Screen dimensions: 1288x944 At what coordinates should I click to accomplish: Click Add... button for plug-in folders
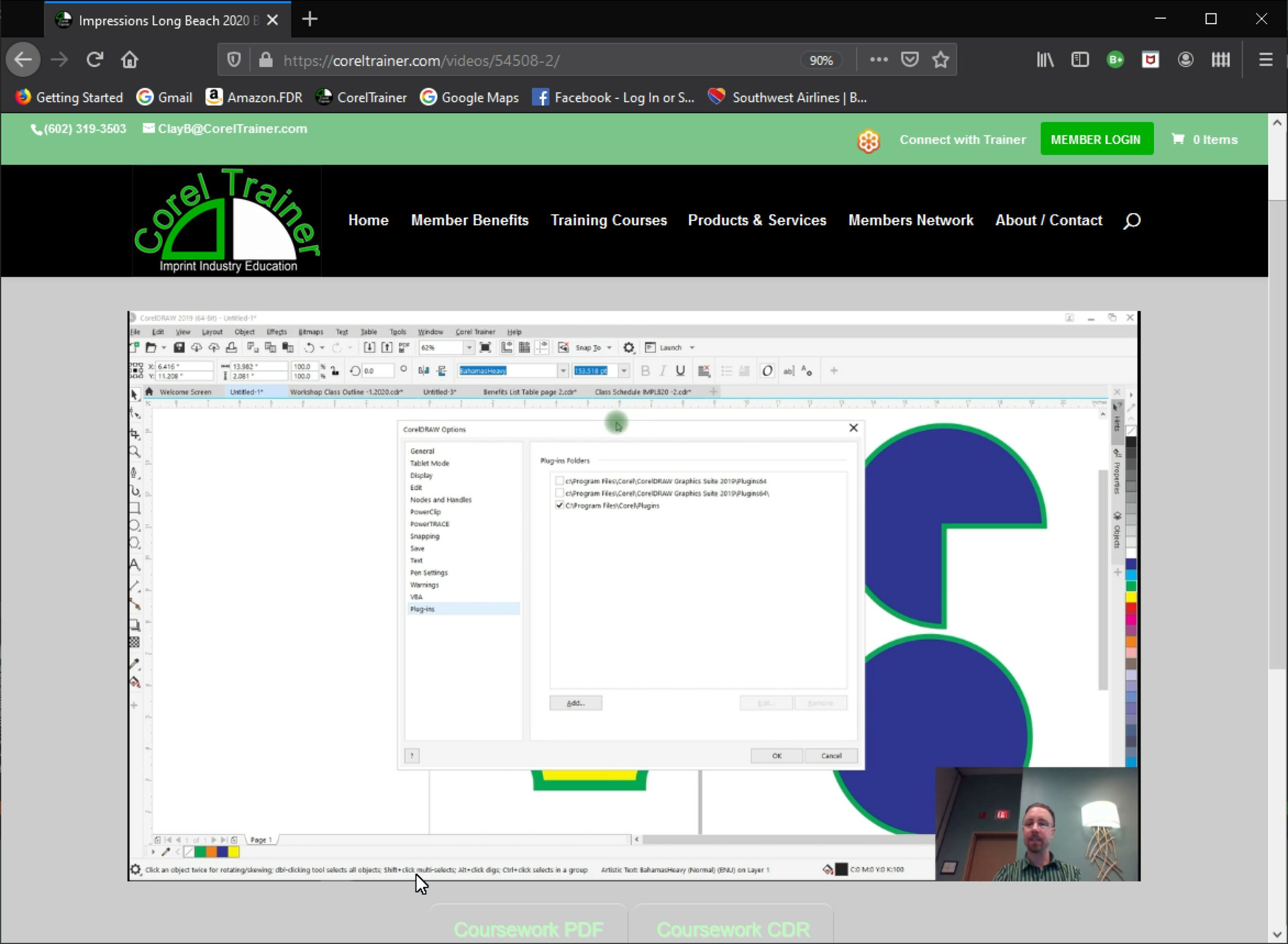pyautogui.click(x=576, y=703)
